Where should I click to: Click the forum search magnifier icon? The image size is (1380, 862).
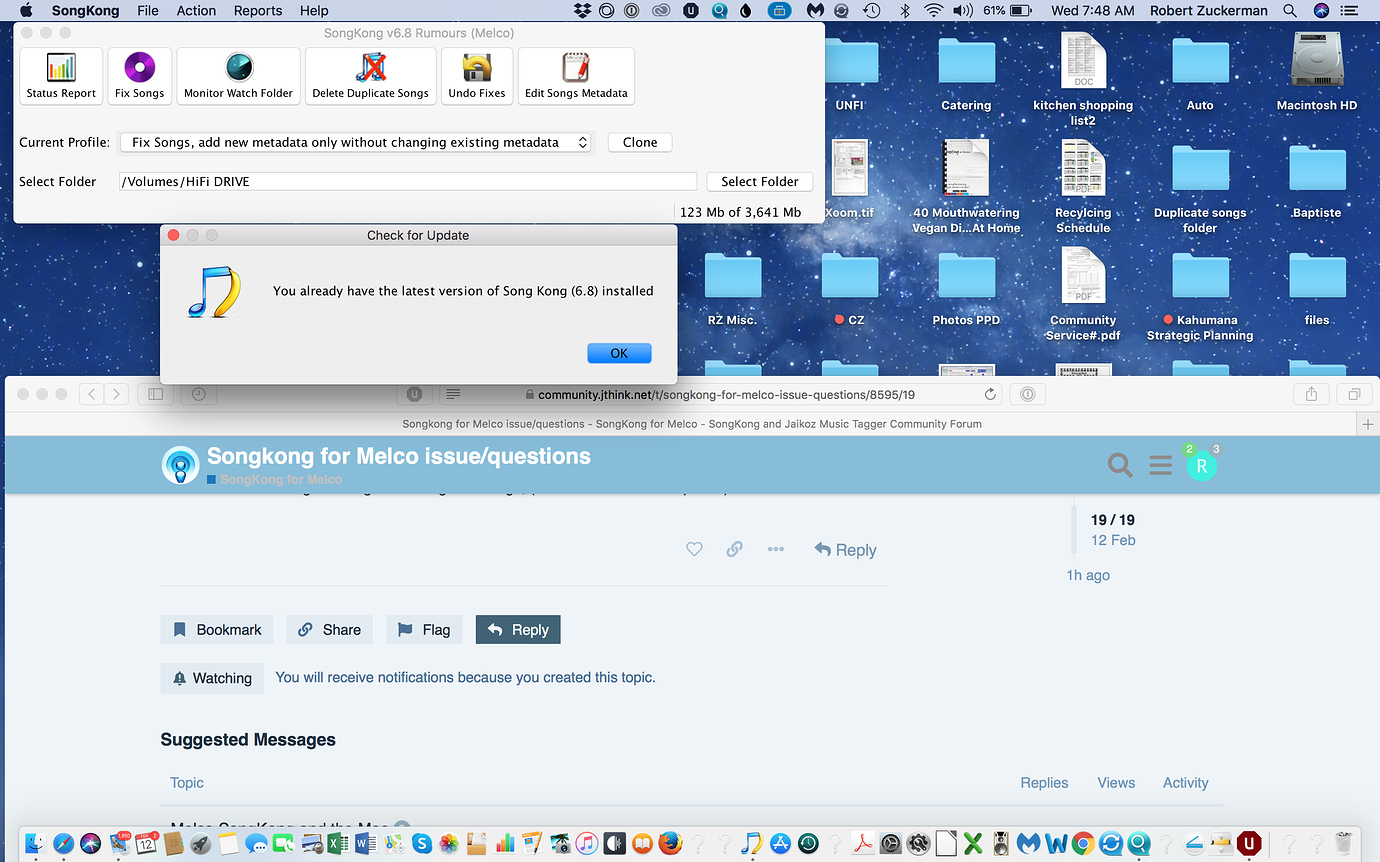[x=1120, y=464]
